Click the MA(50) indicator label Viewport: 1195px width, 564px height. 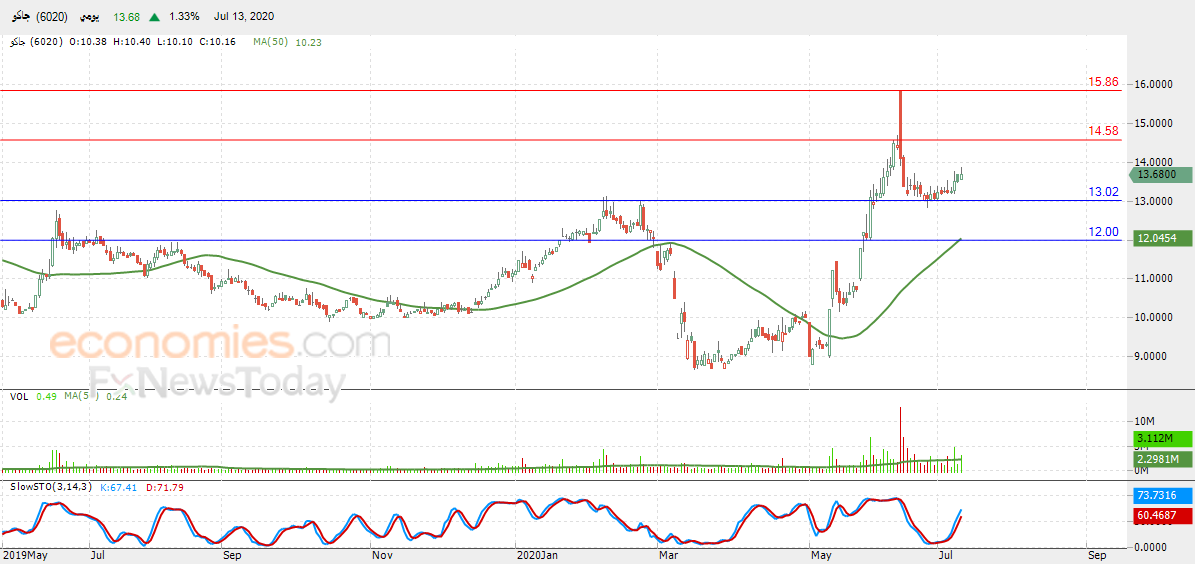tap(271, 43)
